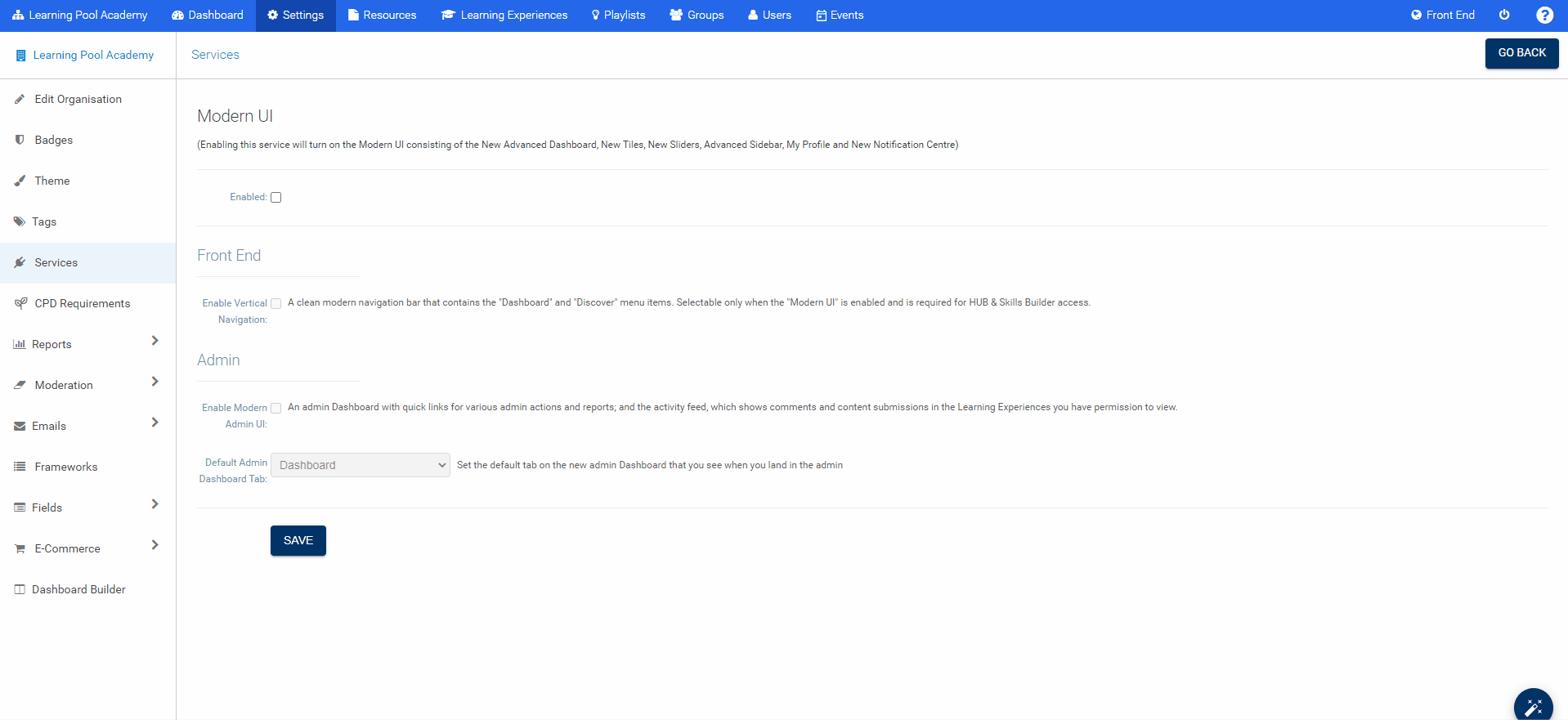Expand the Moderation submenu arrow
Screen dimensions: 1568x720
click(155, 382)
